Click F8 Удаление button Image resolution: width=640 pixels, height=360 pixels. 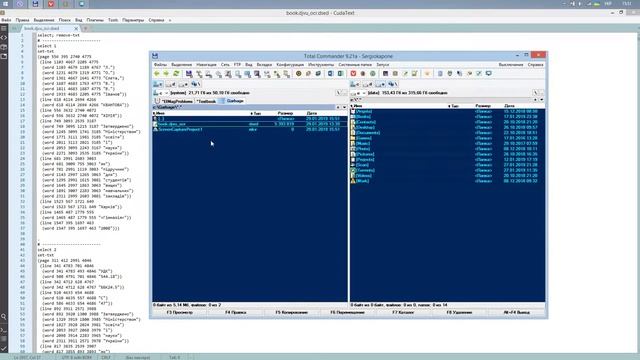459,313
